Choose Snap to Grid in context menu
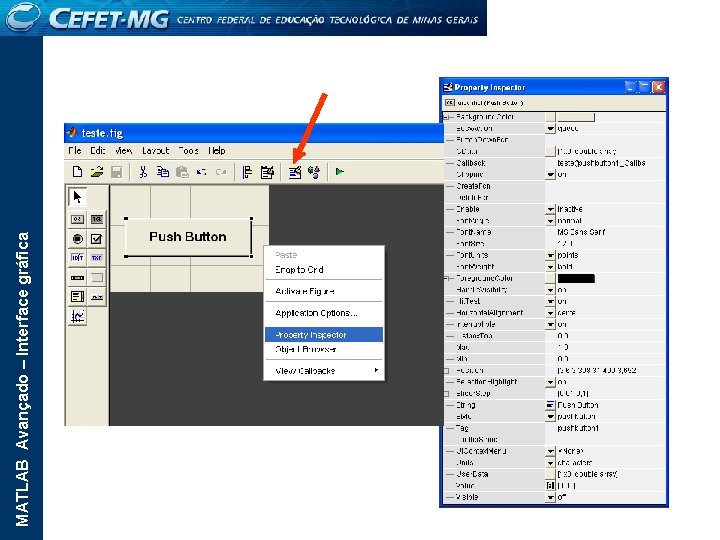This screenshot has height=540, width=720. click(324, 270)
